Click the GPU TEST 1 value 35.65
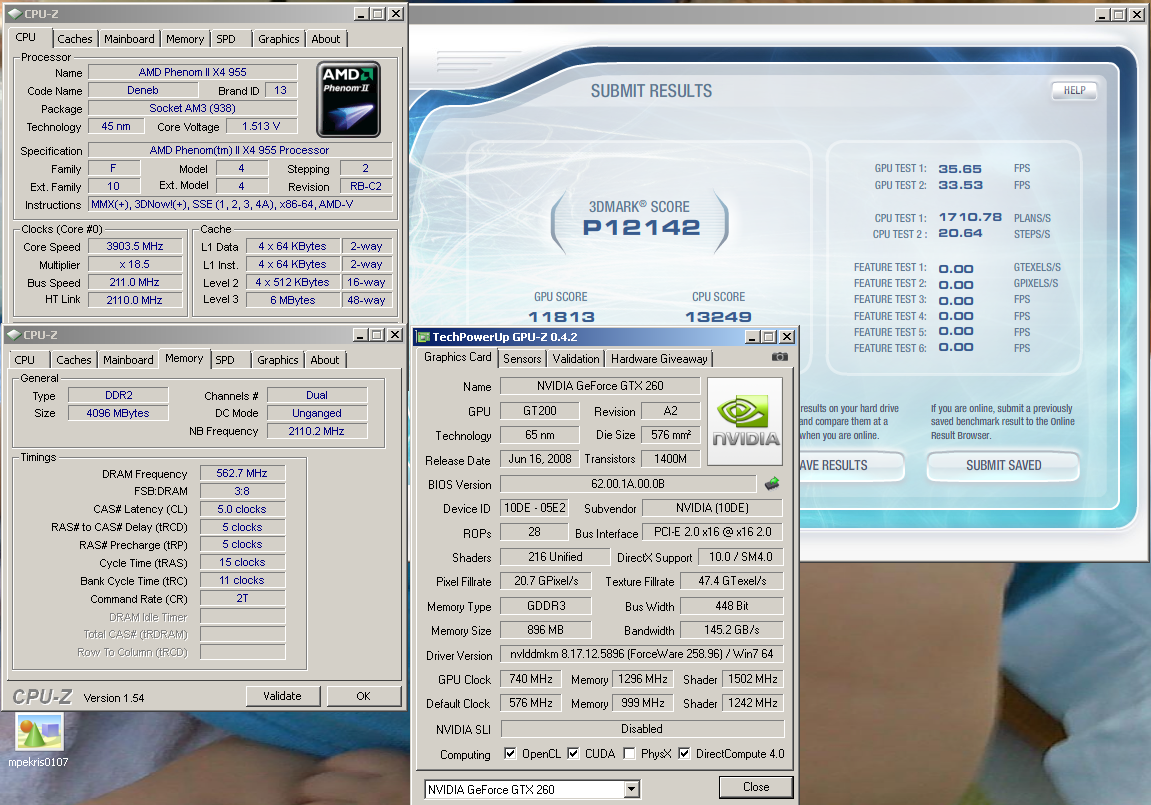The width and height of the screenshot is (1151, 805). [x=960, y=169]
